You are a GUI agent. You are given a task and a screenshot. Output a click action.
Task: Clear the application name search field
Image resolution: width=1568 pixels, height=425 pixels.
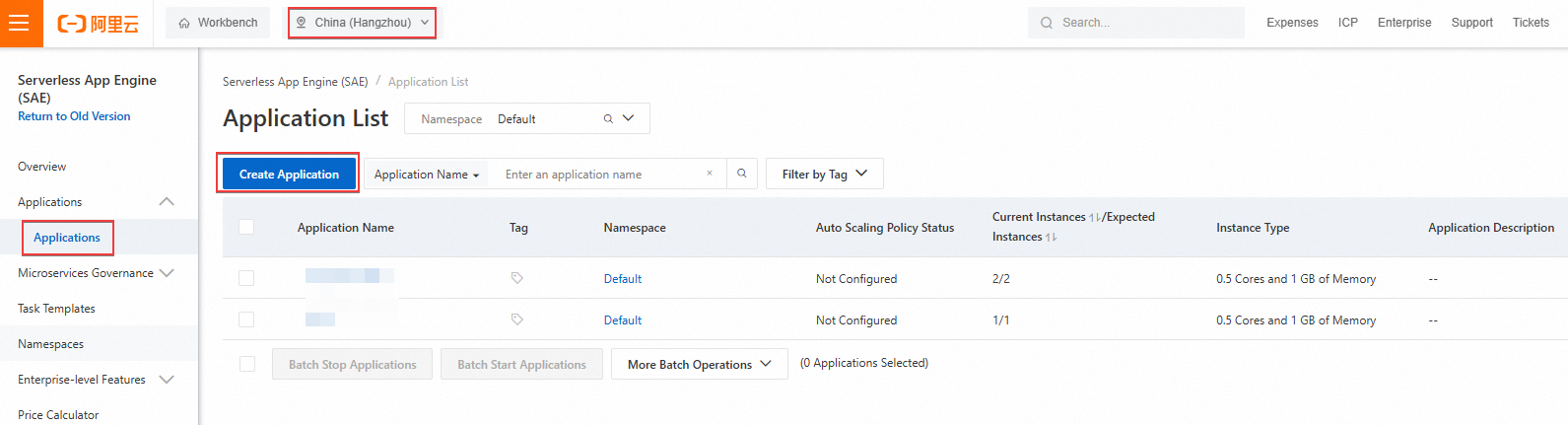pyautogui.click(x=710, y=174)
